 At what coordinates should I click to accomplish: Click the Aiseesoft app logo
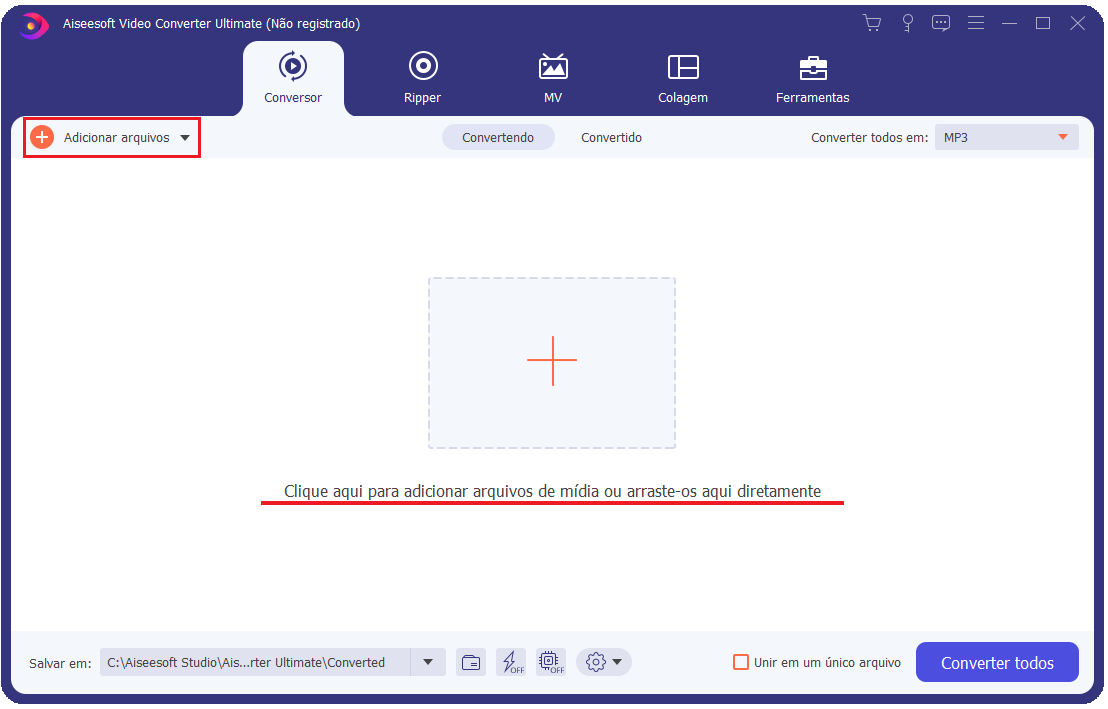[33, 24]
